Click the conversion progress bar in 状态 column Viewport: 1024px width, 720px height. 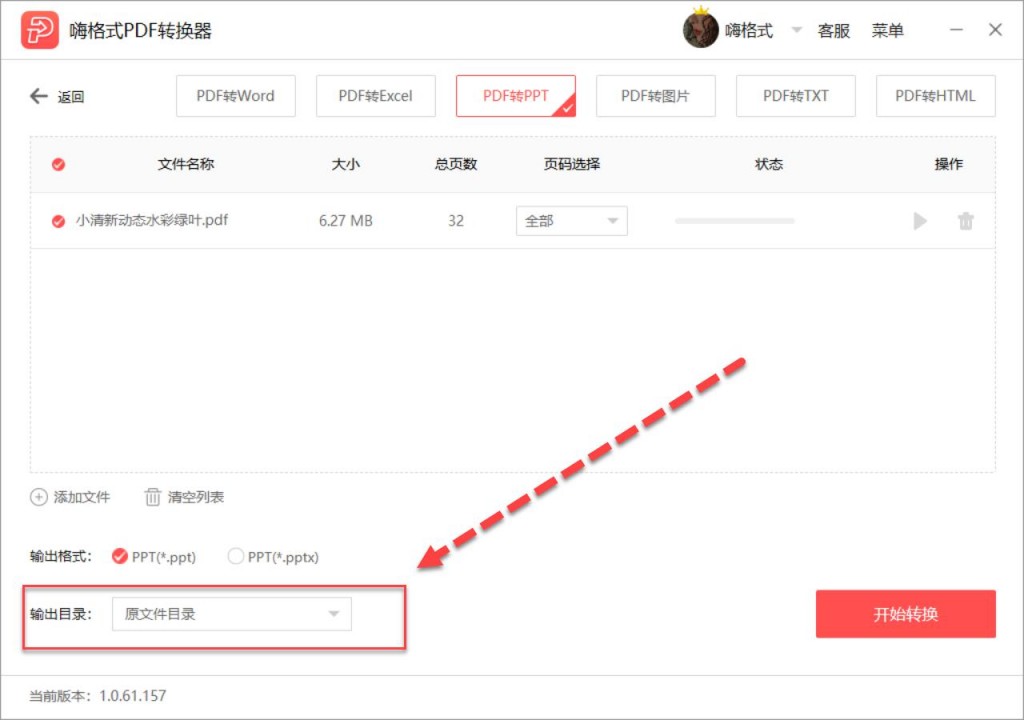734,221
